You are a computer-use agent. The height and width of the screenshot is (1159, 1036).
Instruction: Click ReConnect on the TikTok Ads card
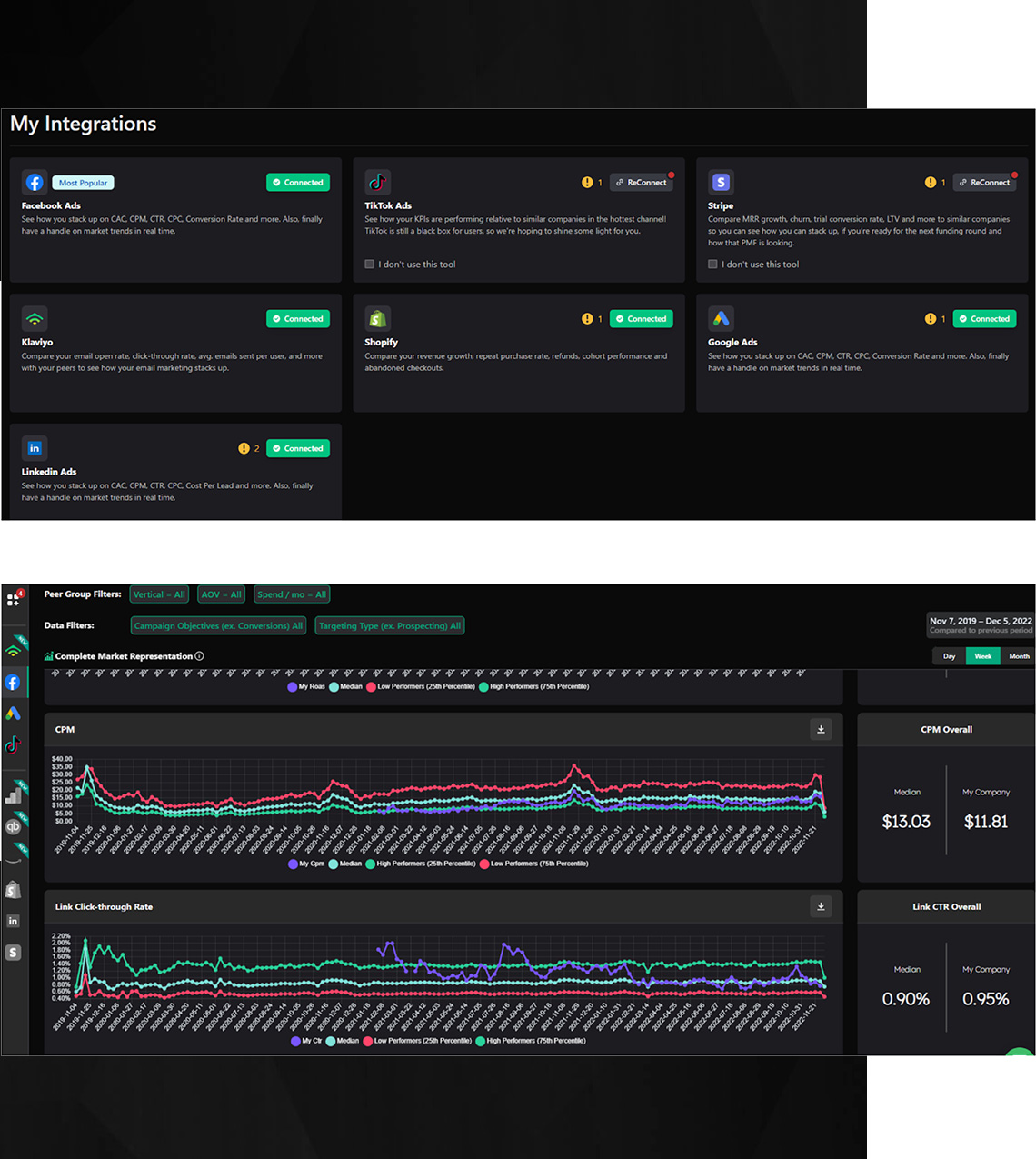[x=642, y=183]
